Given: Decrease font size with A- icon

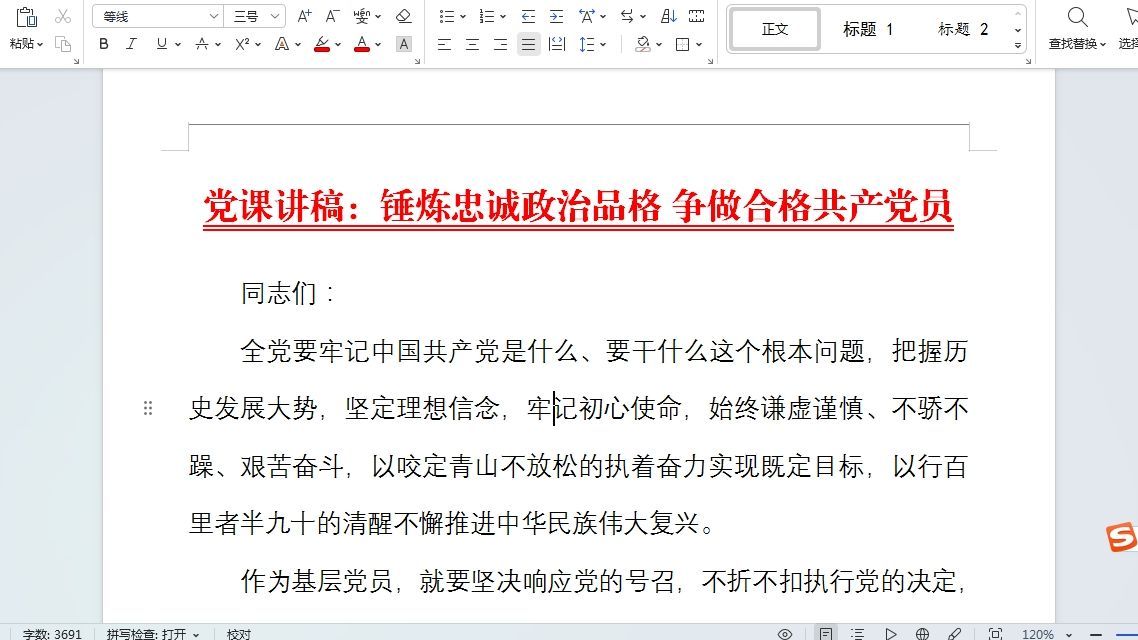Looking at the screenshot, I should [332, 16].
